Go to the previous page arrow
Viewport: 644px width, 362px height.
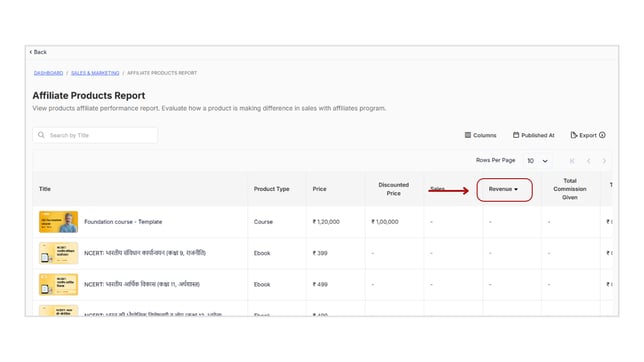(589, 161)
